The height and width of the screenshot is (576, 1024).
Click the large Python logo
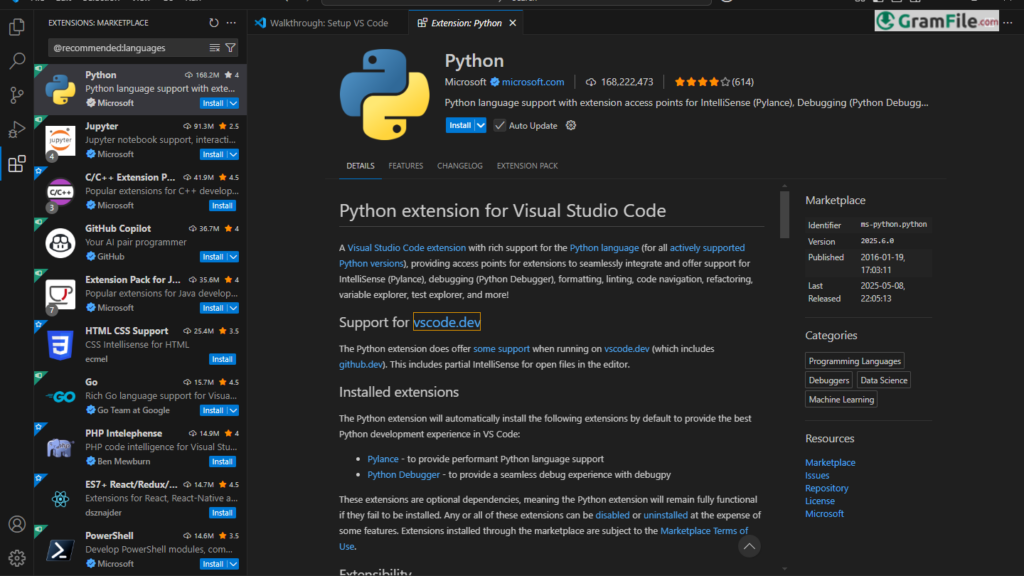pyautogui.click(x=385, y=95)
